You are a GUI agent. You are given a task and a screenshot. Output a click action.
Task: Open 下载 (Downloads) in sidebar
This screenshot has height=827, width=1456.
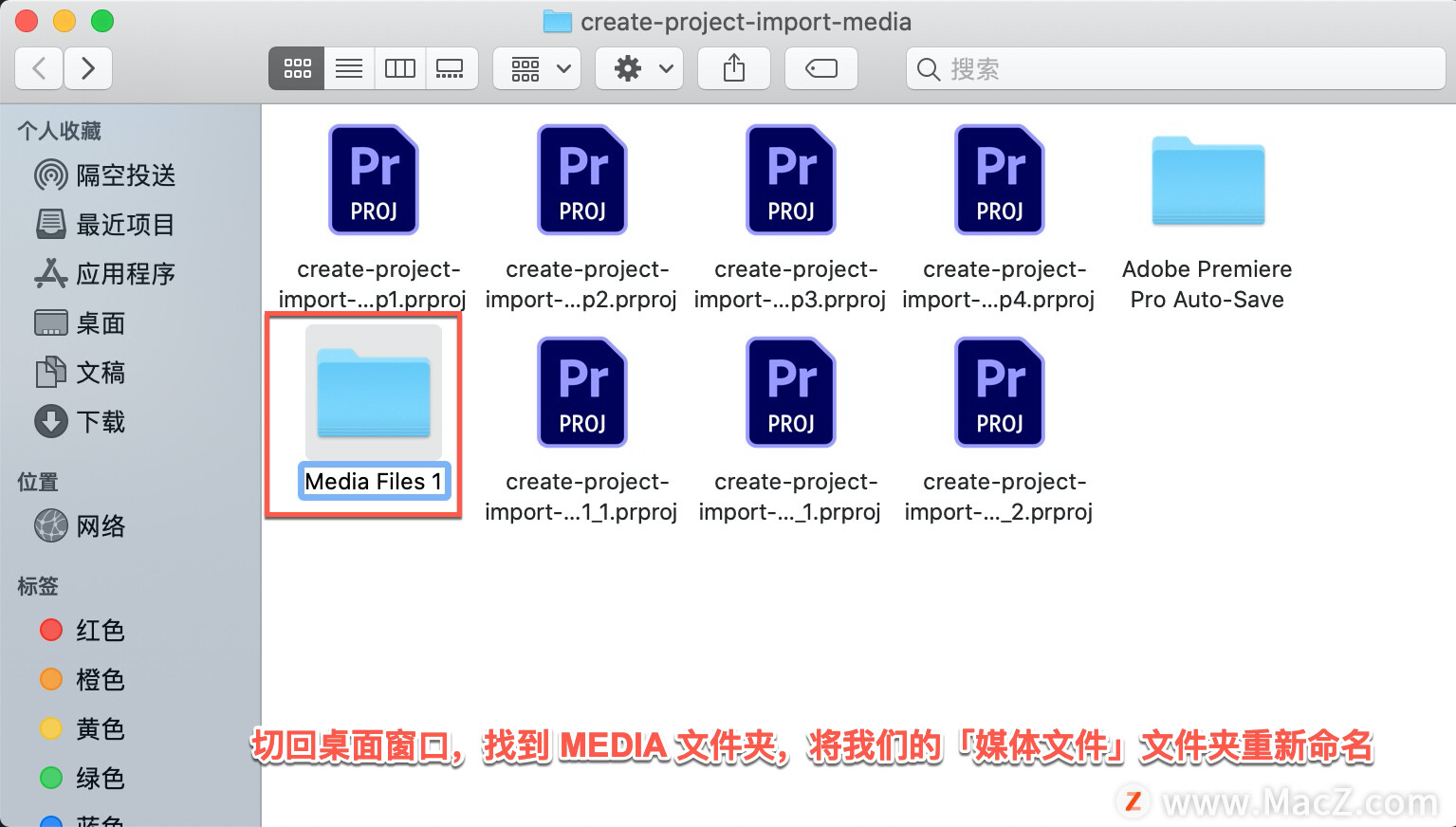pyautogui.click(x=79, y=422)
